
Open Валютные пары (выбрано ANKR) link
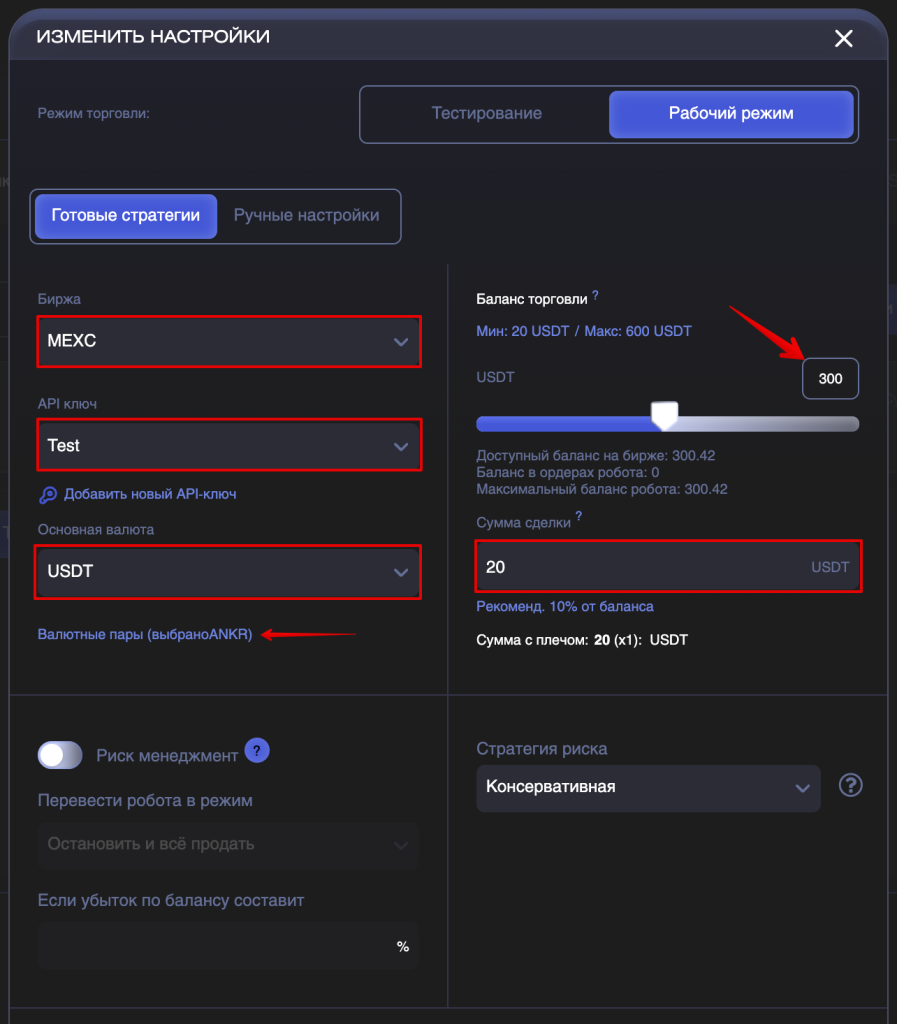tap(145, 635)
